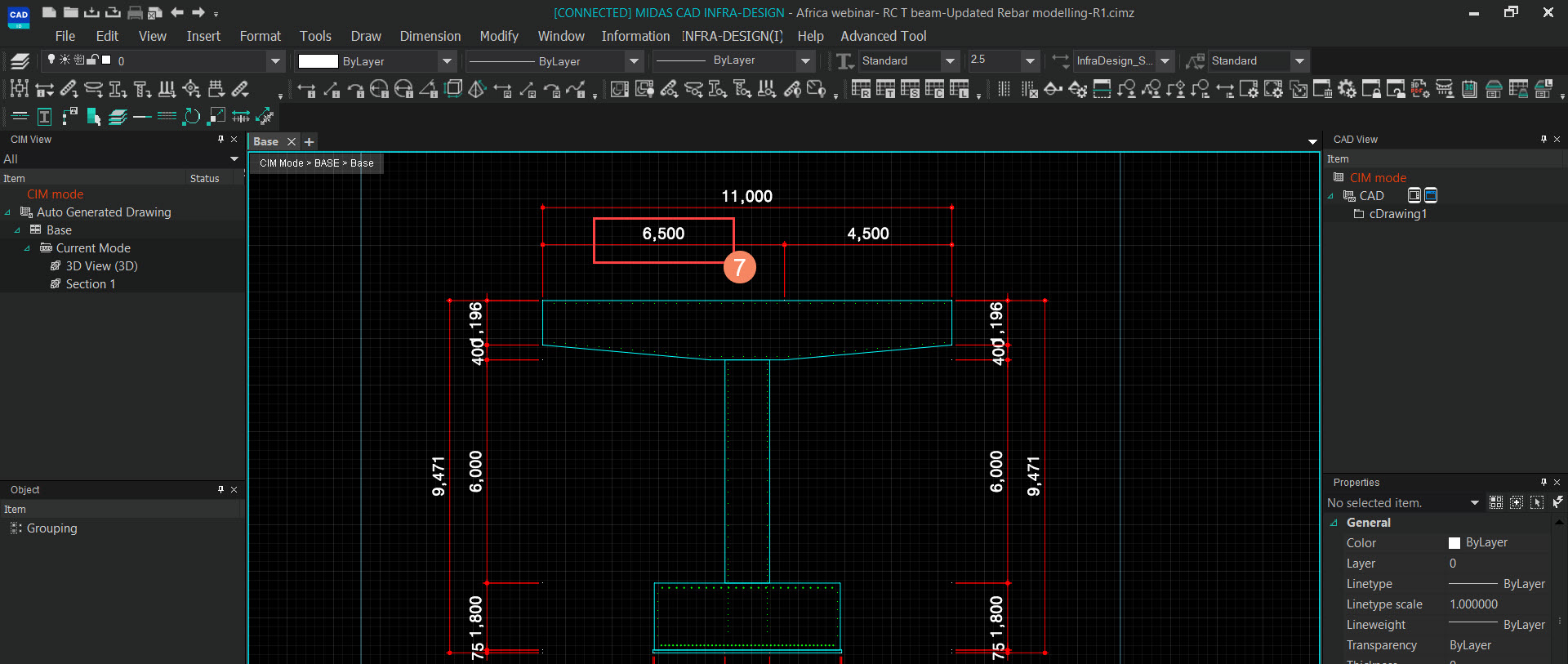Viewport: 1568px width, 664px height.
Task: Click the Undo arrow icon
Action: 177,12
